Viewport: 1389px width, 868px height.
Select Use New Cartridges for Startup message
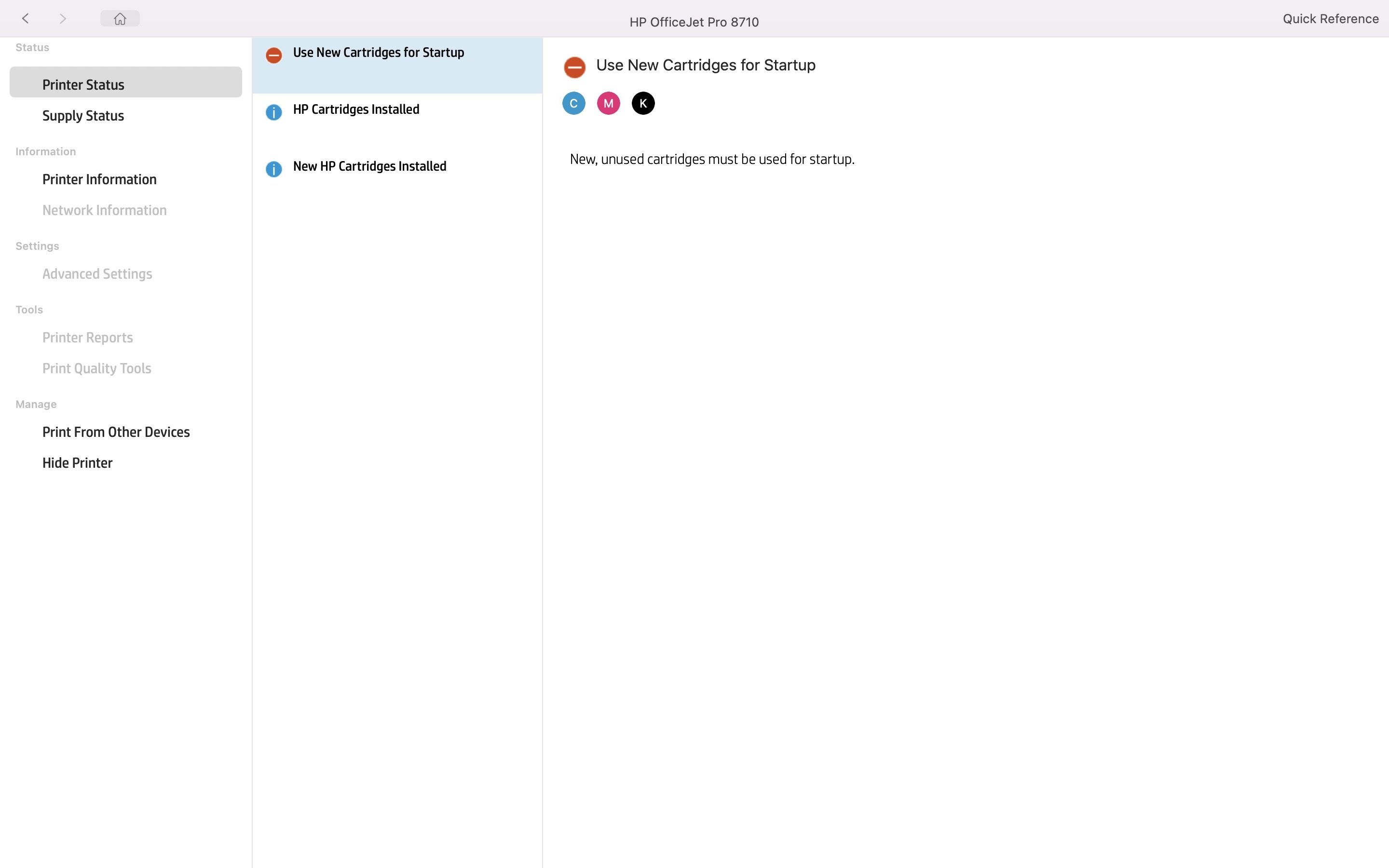pos(397,66)
